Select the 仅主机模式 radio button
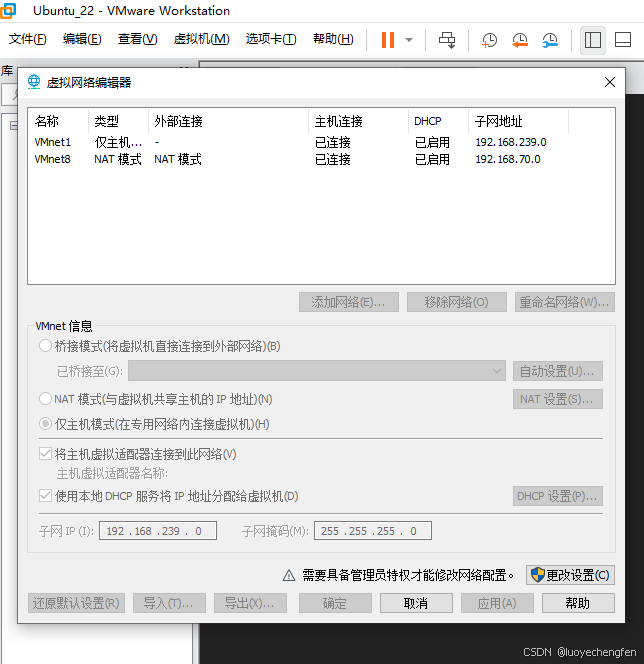The image size is (644, 664). pos(45,424)
